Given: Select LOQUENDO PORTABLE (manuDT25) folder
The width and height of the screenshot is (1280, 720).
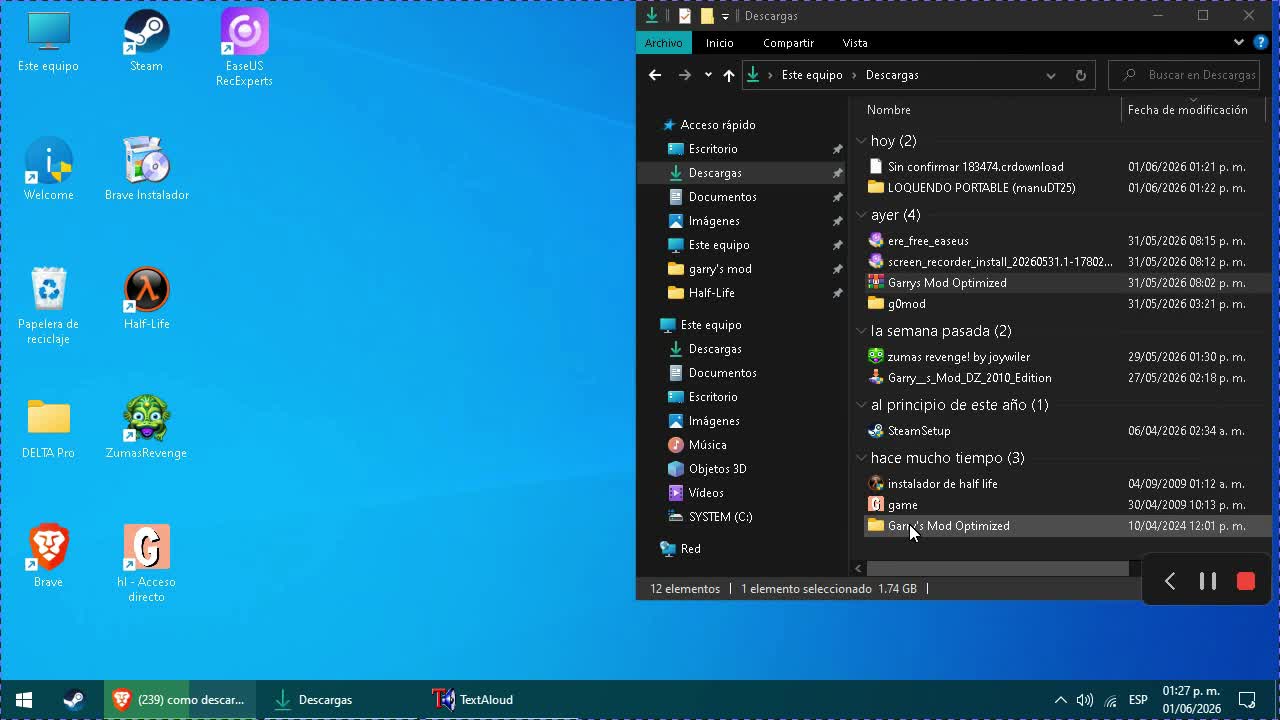Looking at the screenshot, I should pos(982,188).
